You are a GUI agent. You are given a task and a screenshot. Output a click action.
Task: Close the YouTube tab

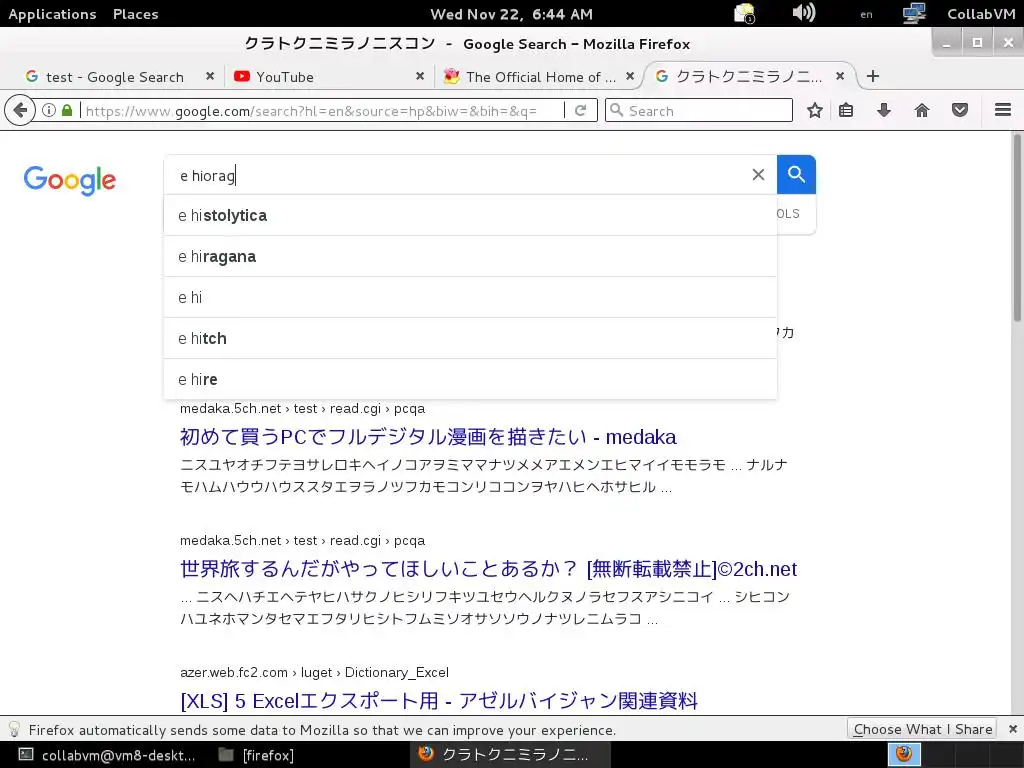click(x=420, y=76)
